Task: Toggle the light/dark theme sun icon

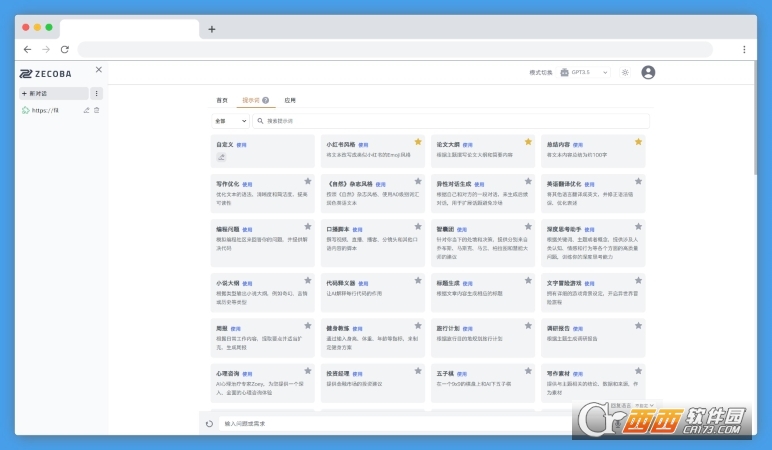Action: (625, 72)
